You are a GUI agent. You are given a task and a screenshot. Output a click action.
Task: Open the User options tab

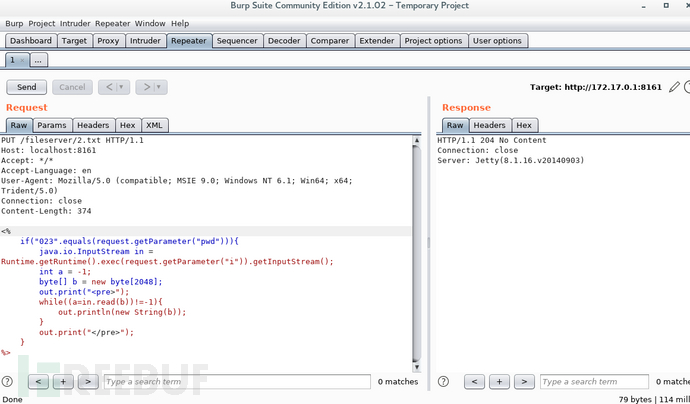(x=497, y=41)
